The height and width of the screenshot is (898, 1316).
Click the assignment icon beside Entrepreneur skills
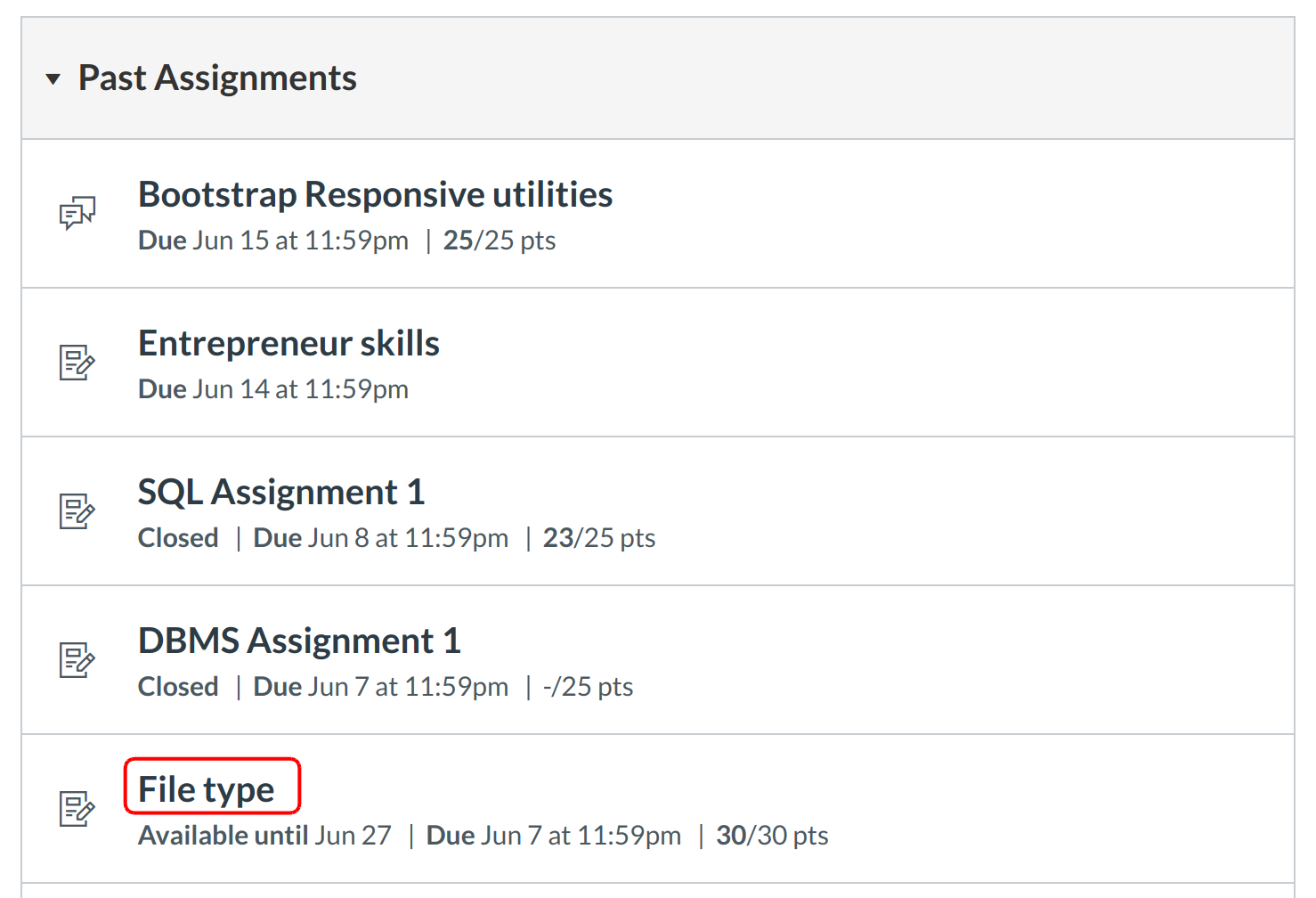(x=77, y=362)
